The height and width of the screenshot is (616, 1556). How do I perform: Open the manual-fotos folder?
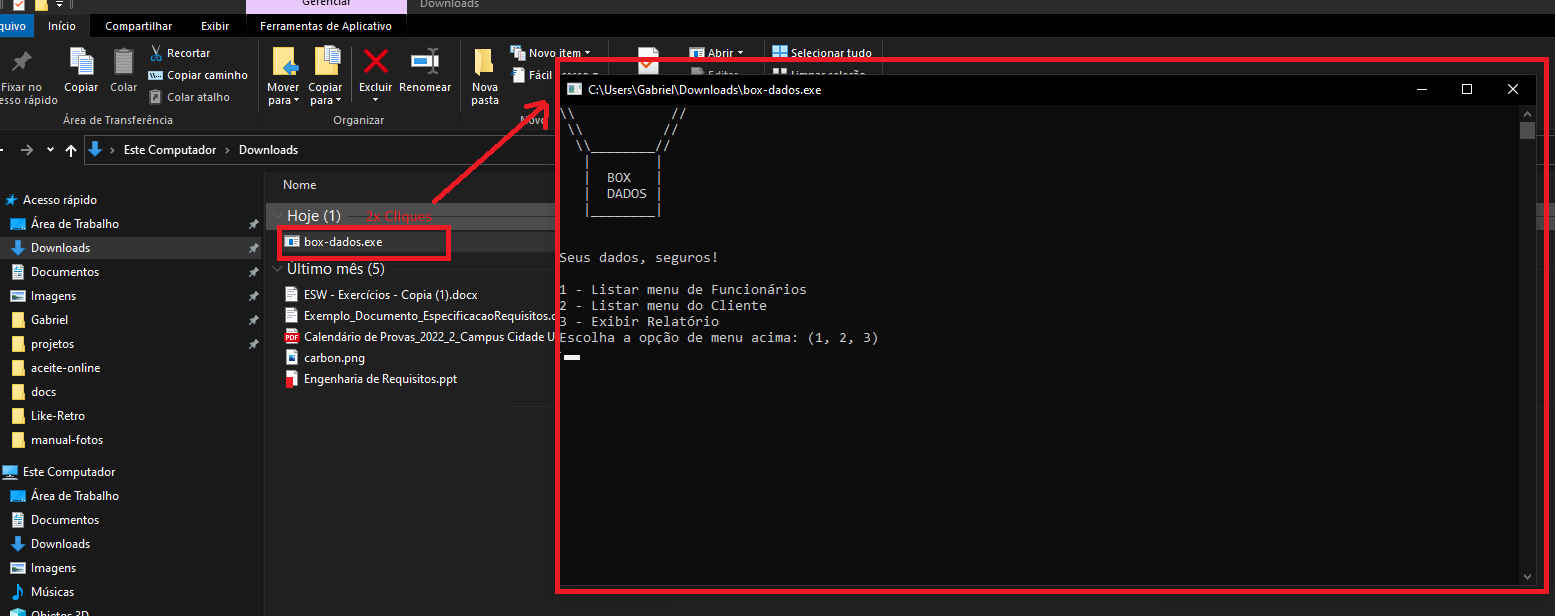(57, 440)
